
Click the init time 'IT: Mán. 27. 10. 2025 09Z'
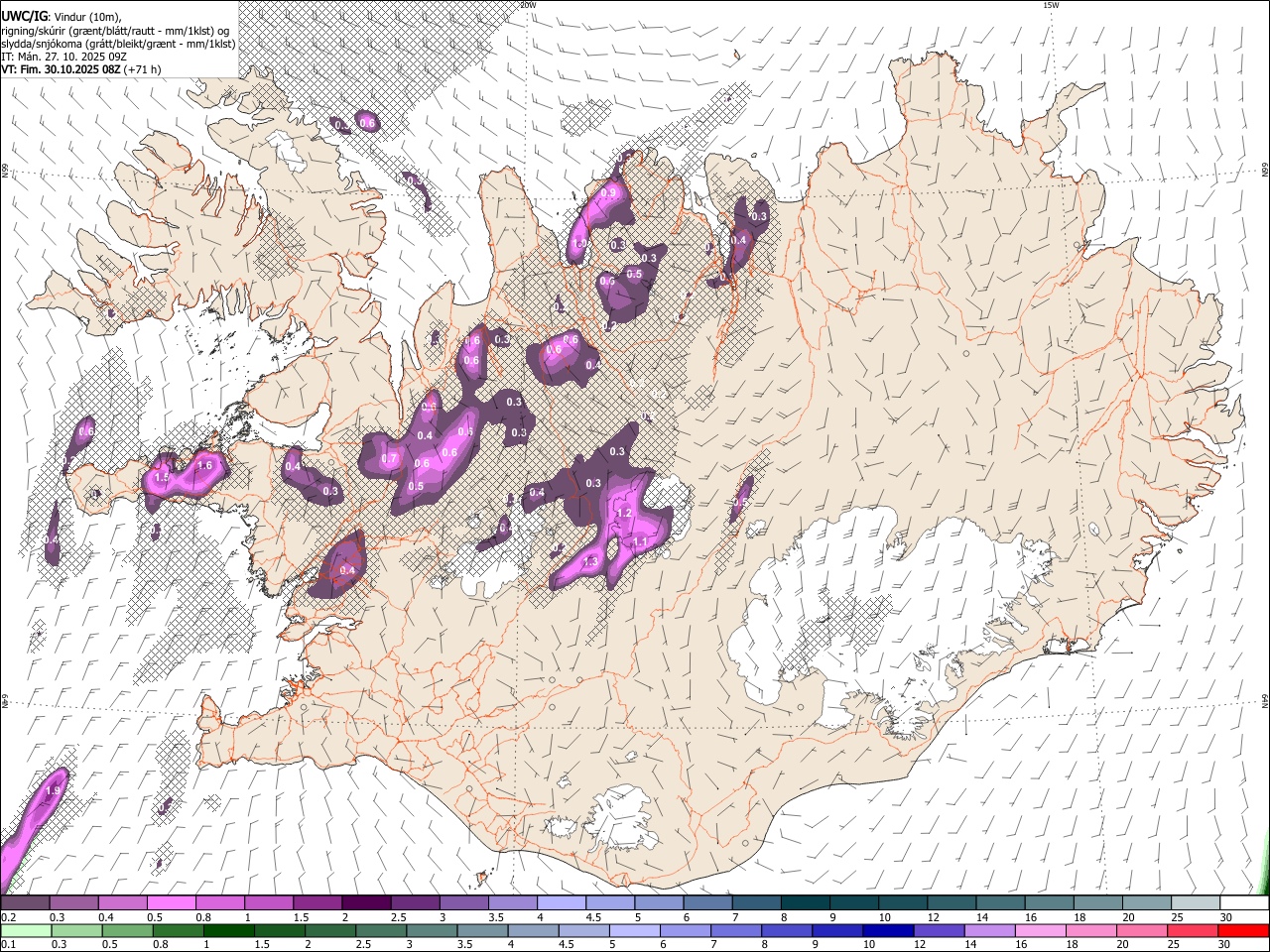(63, 57)
